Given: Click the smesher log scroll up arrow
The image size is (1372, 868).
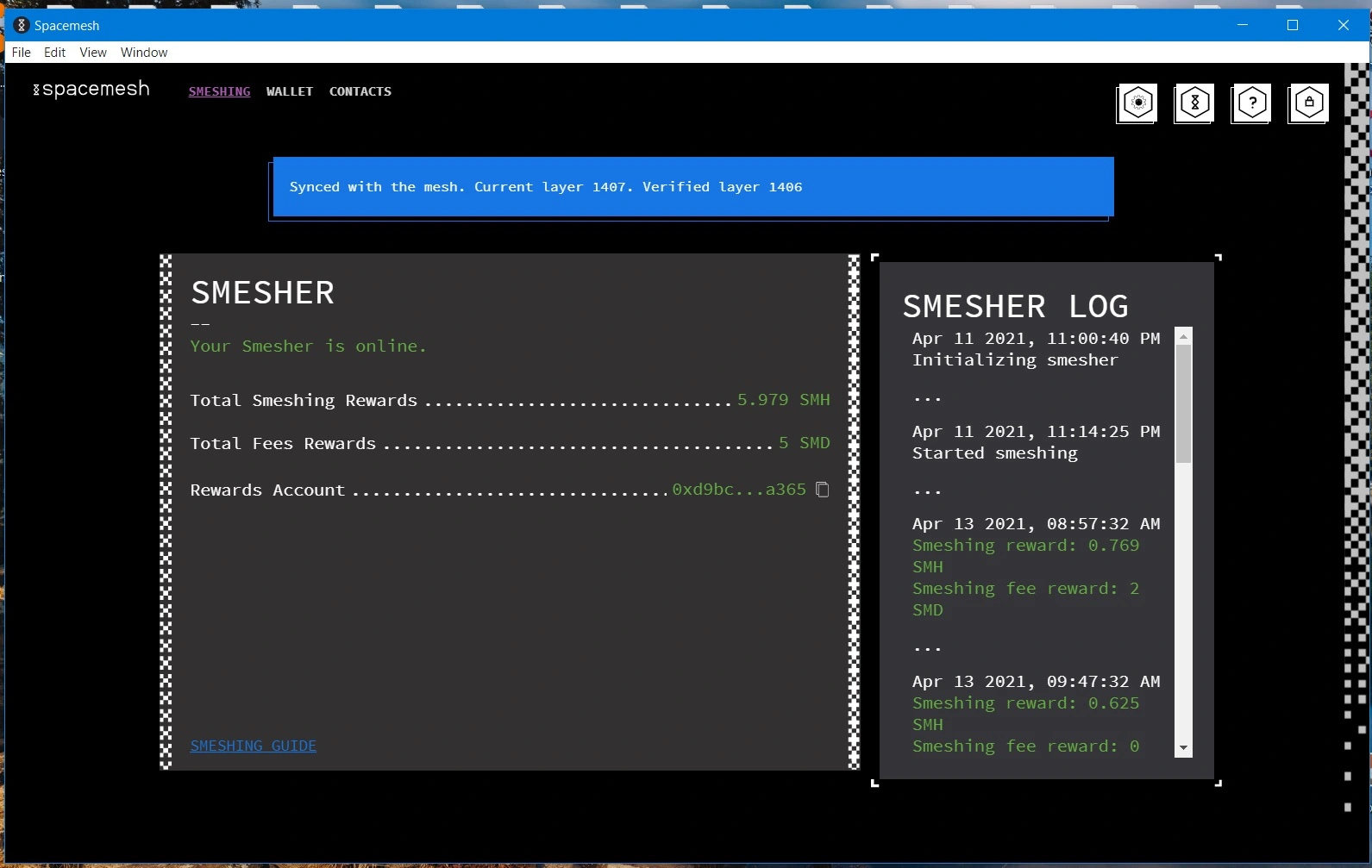Looking at the screenshot, I should (1183, 336).
